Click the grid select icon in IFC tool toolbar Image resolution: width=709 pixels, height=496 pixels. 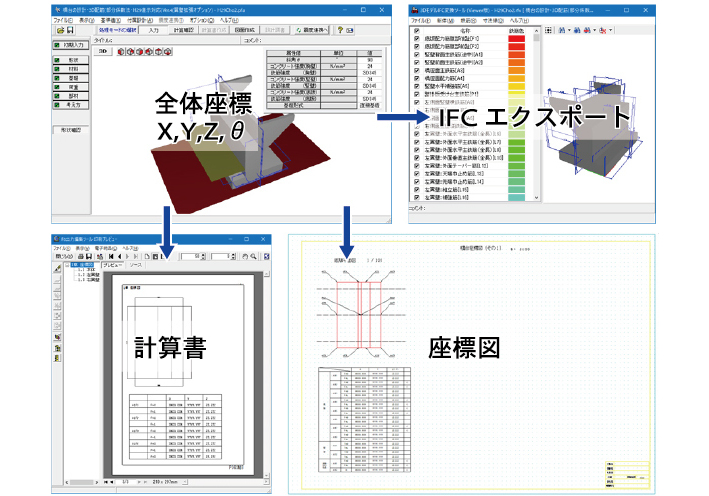tap(548, 30)
